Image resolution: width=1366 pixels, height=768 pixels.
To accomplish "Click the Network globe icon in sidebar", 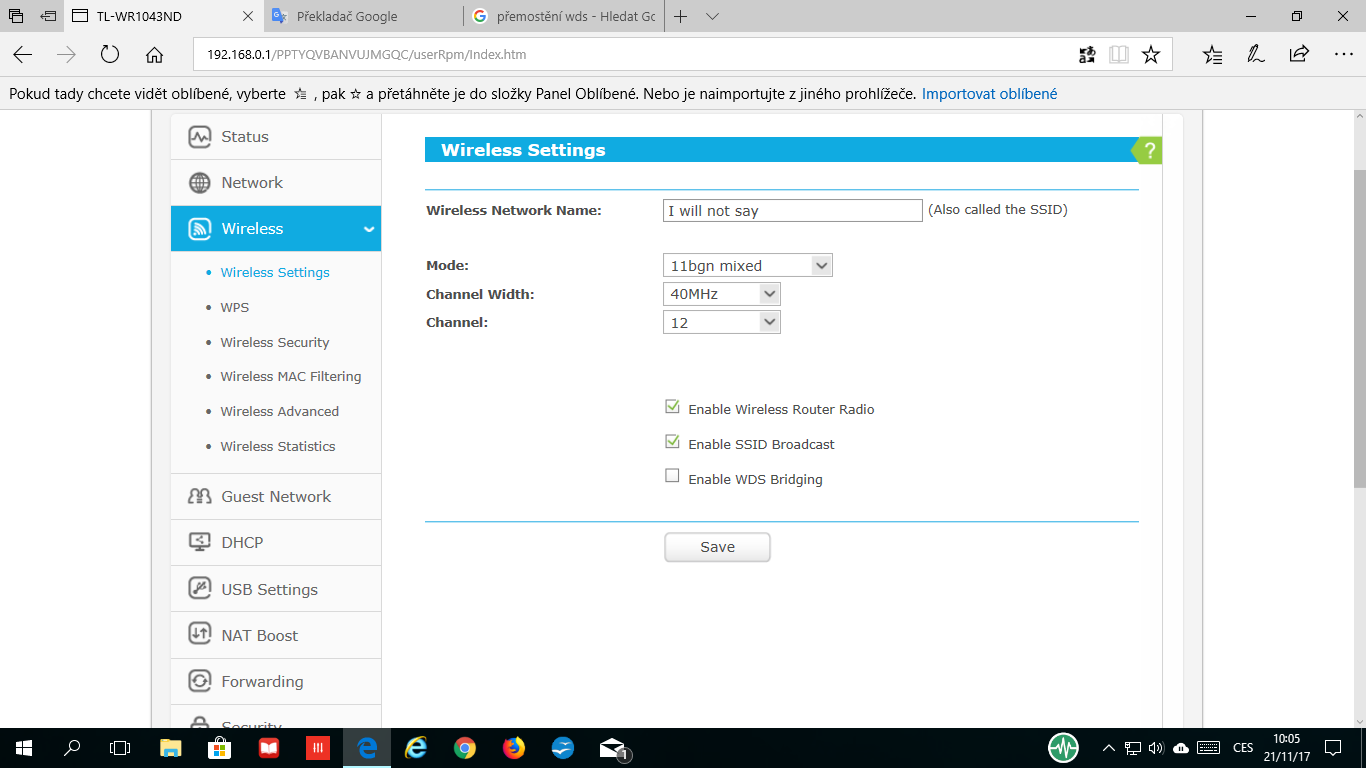I will 200,183.
